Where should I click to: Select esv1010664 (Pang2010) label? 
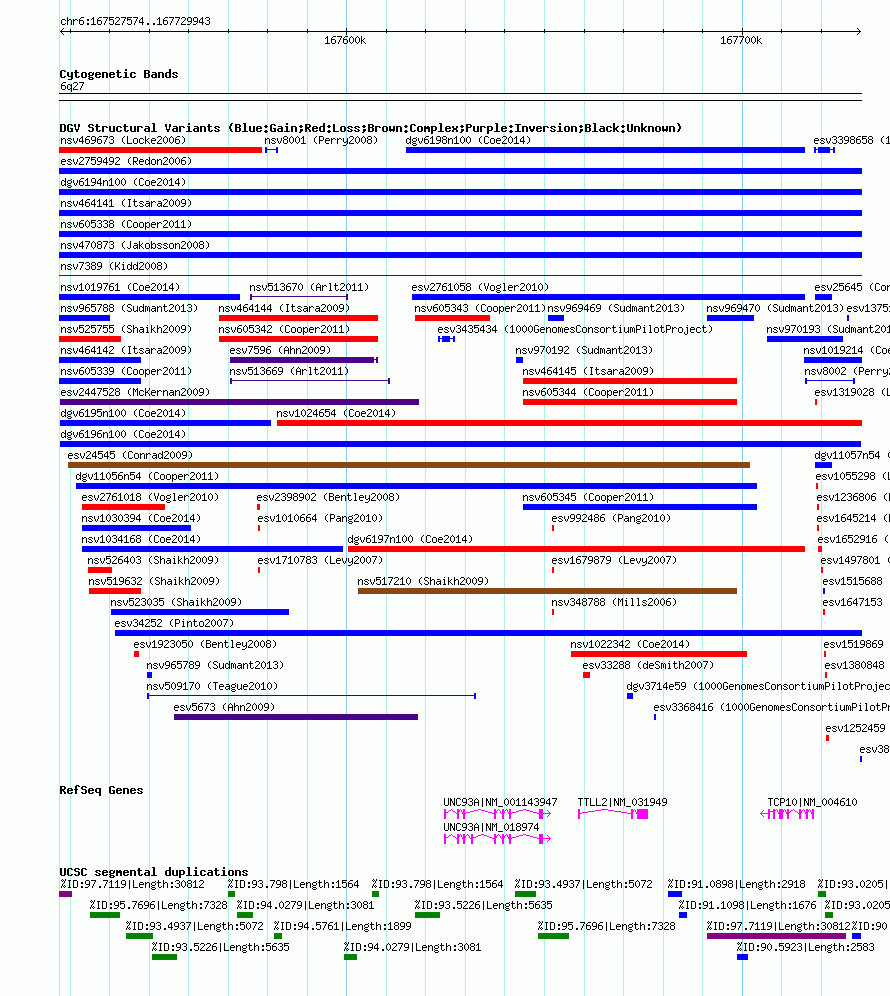pyautogui.click(x=320, y=518)
